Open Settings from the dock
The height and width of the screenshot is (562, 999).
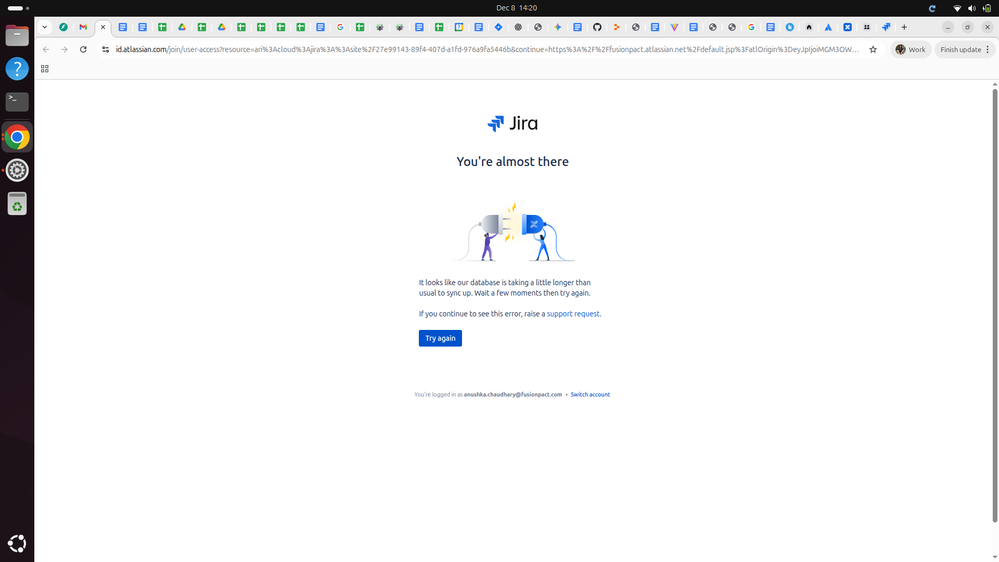coord(17,170)
